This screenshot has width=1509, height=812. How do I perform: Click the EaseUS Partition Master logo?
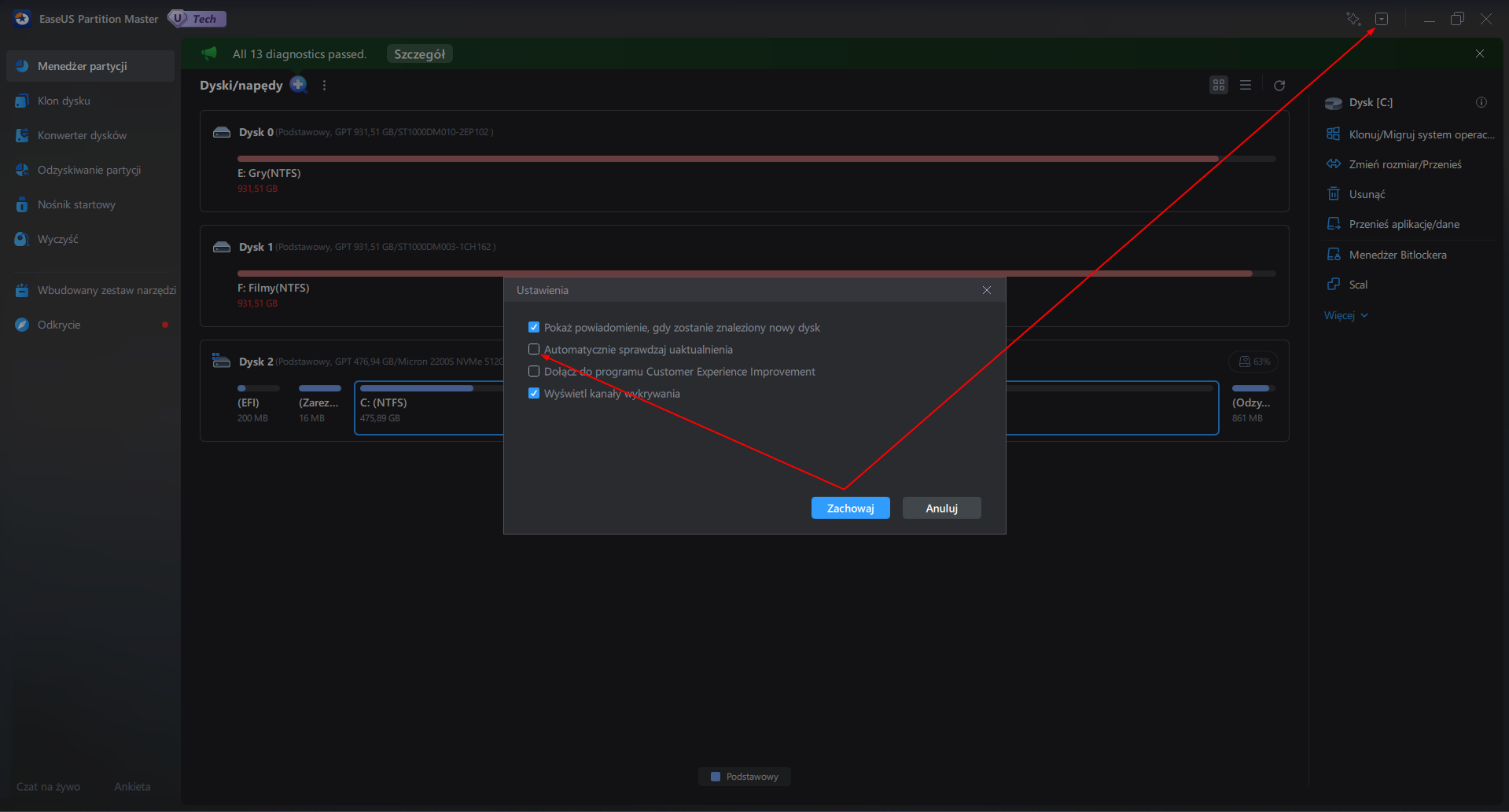(22, 19)
